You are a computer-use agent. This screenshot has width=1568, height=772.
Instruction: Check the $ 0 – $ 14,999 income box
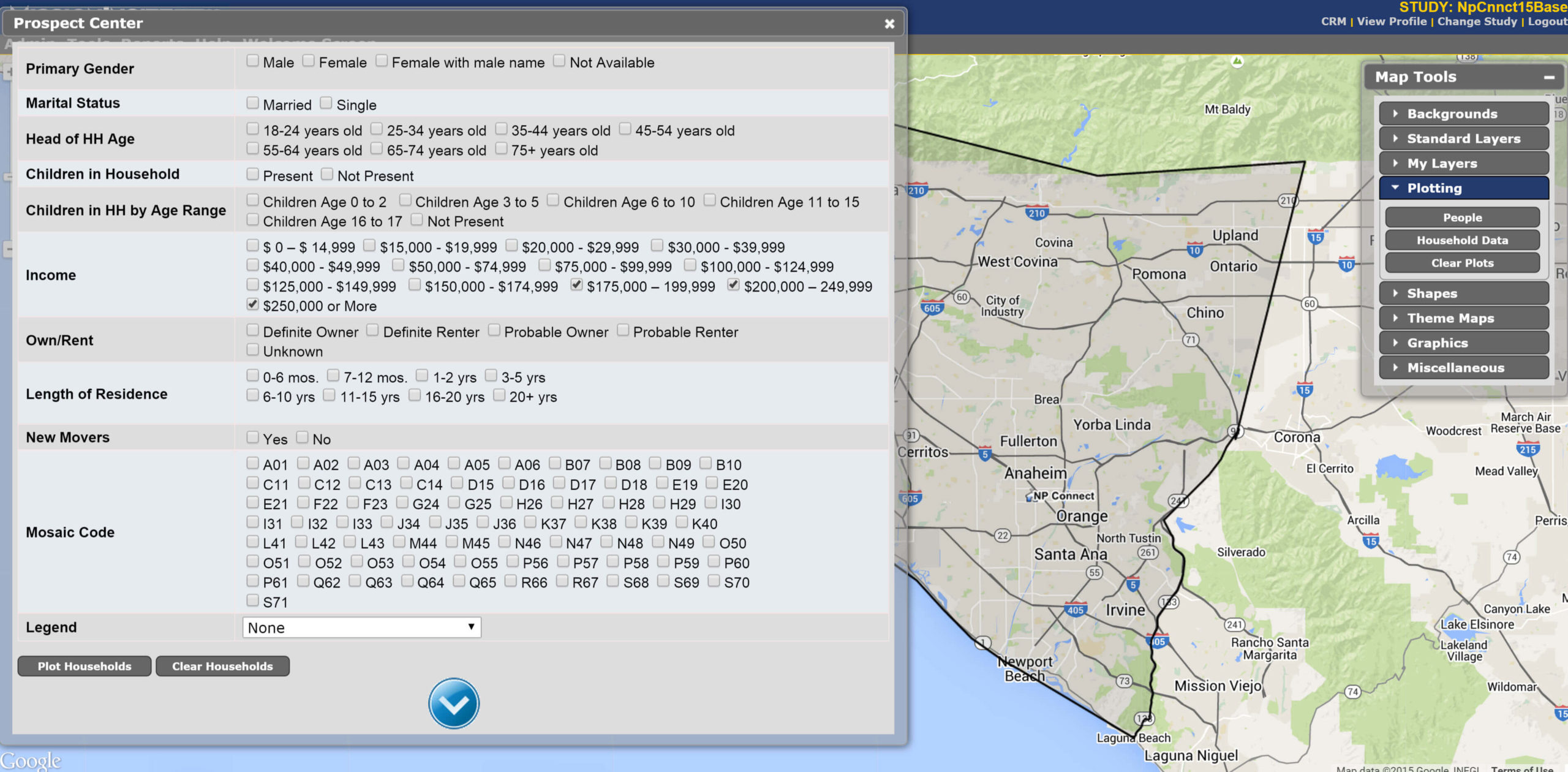pos(252,246)
